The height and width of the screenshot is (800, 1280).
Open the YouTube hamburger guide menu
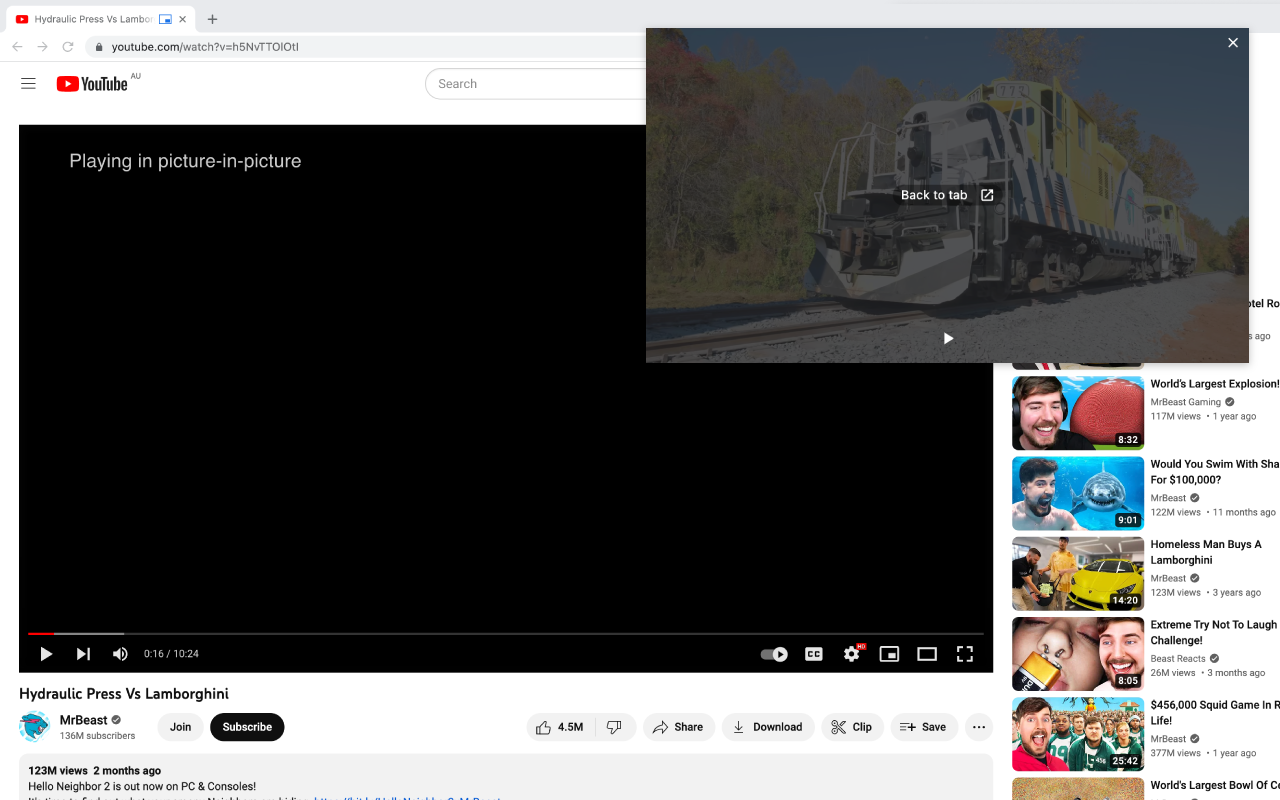tap(28, 84)
